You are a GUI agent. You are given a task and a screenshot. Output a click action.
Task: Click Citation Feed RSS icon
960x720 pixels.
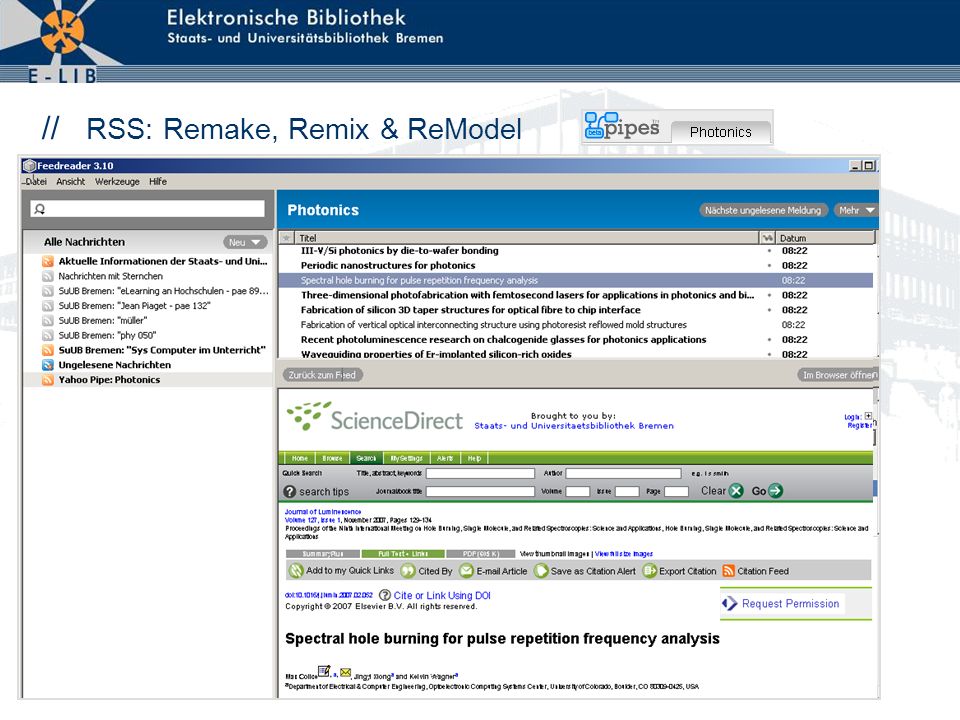coord(729,571)
